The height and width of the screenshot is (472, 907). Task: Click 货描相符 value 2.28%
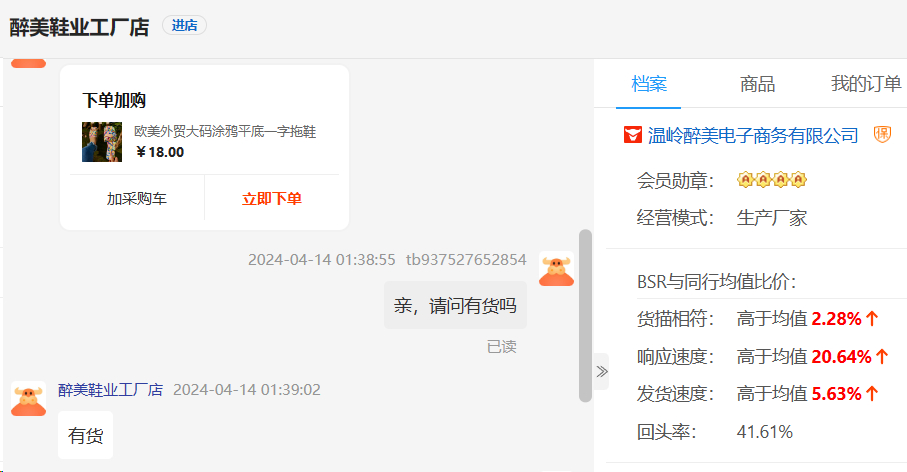(836, 319)
